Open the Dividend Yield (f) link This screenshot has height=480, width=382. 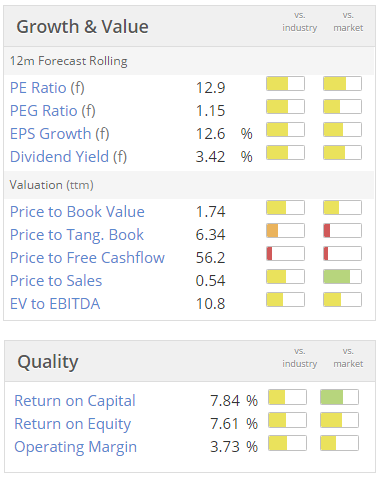tap(68, 157)
